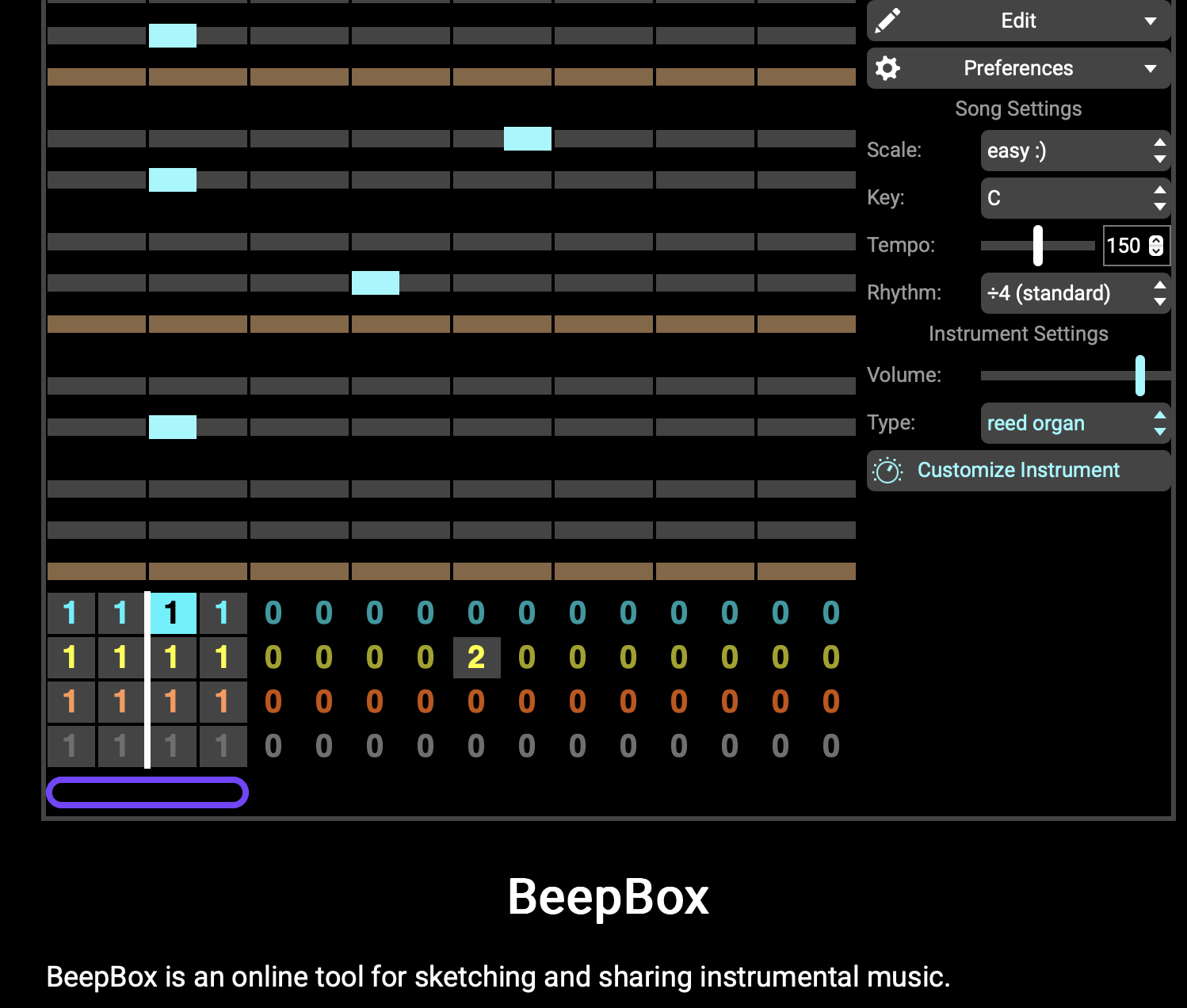Click the Key label
The width and height of the screenshot is (1187, 1008).
pos(886,197)
